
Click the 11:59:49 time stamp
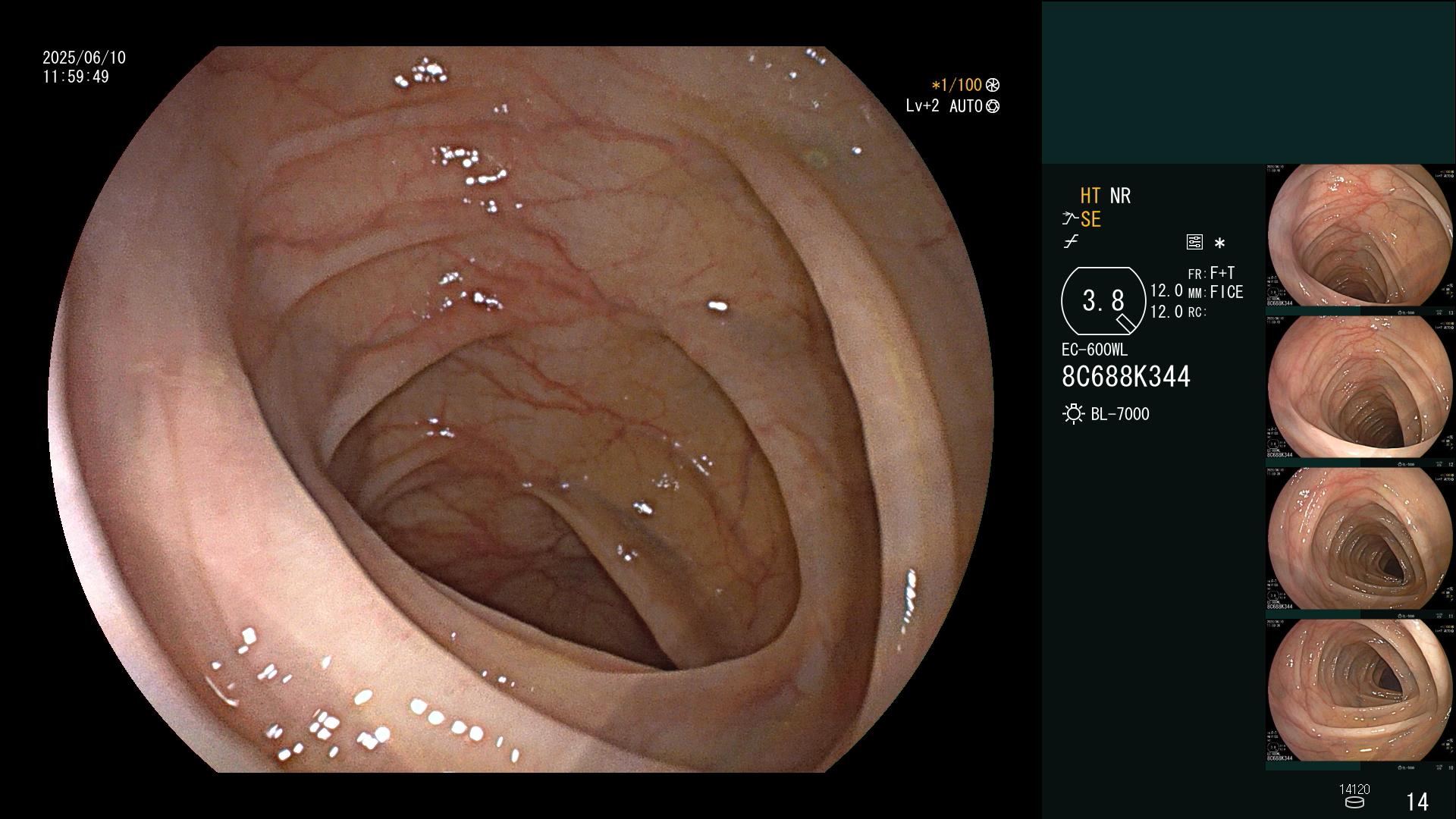click(x=76, y=77)
